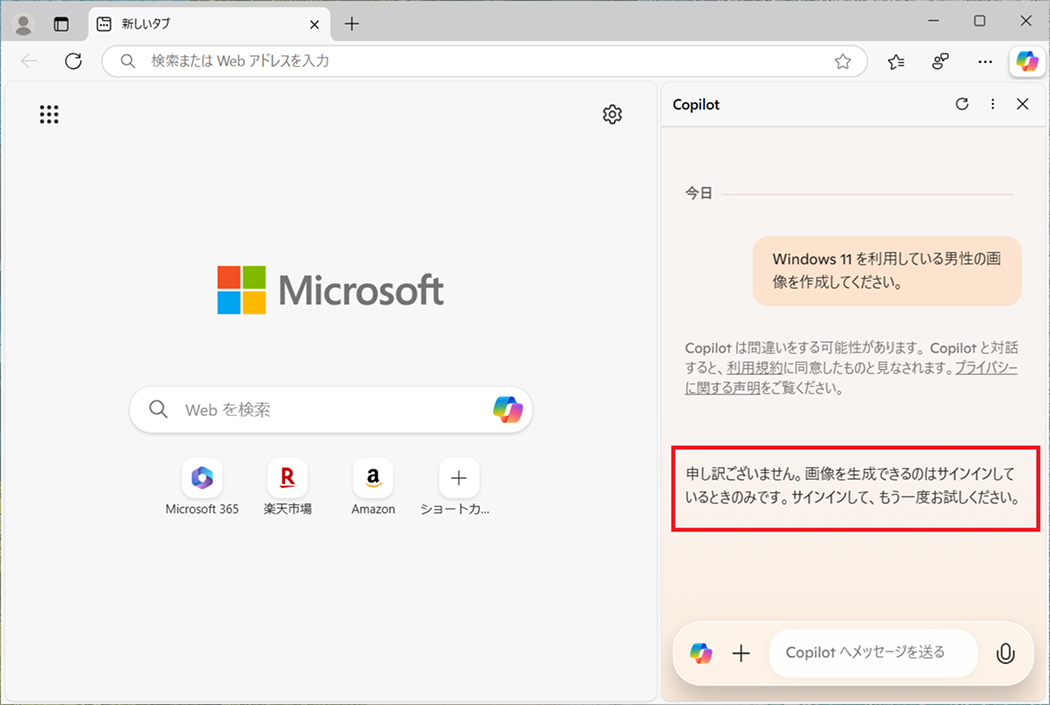
Task: Open the apps grid launcher icon
Action: (49, 114)
